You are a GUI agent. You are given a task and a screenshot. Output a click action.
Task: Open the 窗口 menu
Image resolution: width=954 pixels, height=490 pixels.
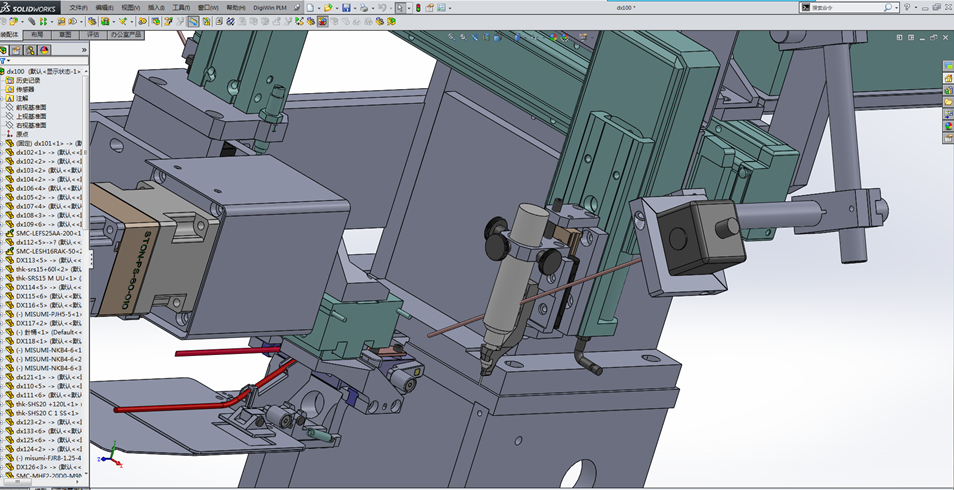[208, 8]
